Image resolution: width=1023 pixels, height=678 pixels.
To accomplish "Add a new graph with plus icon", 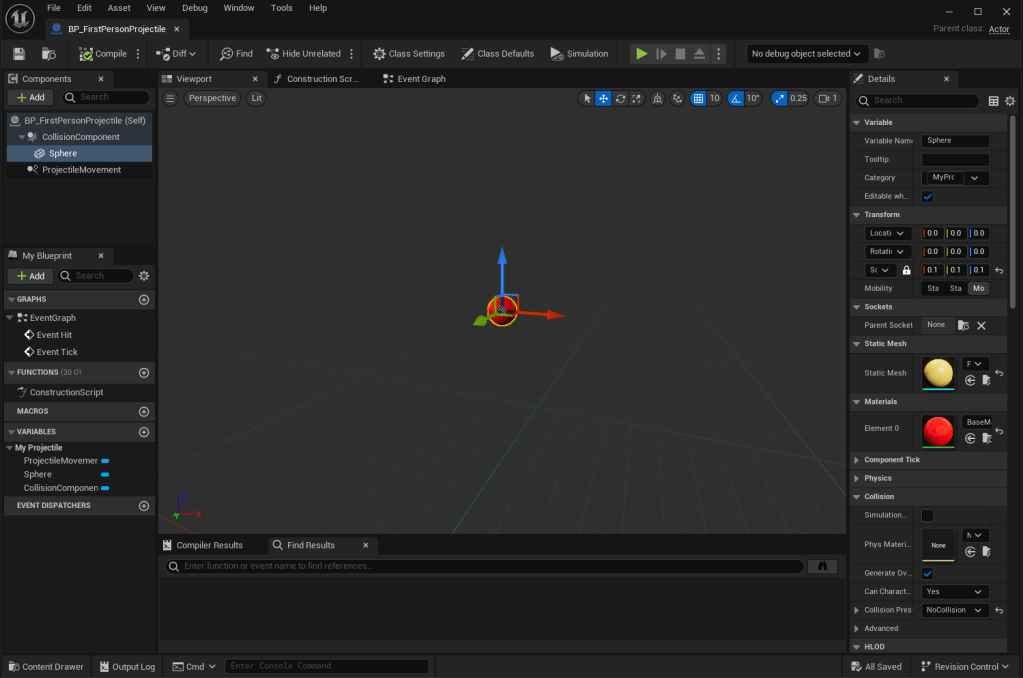I will coord(144,299).
